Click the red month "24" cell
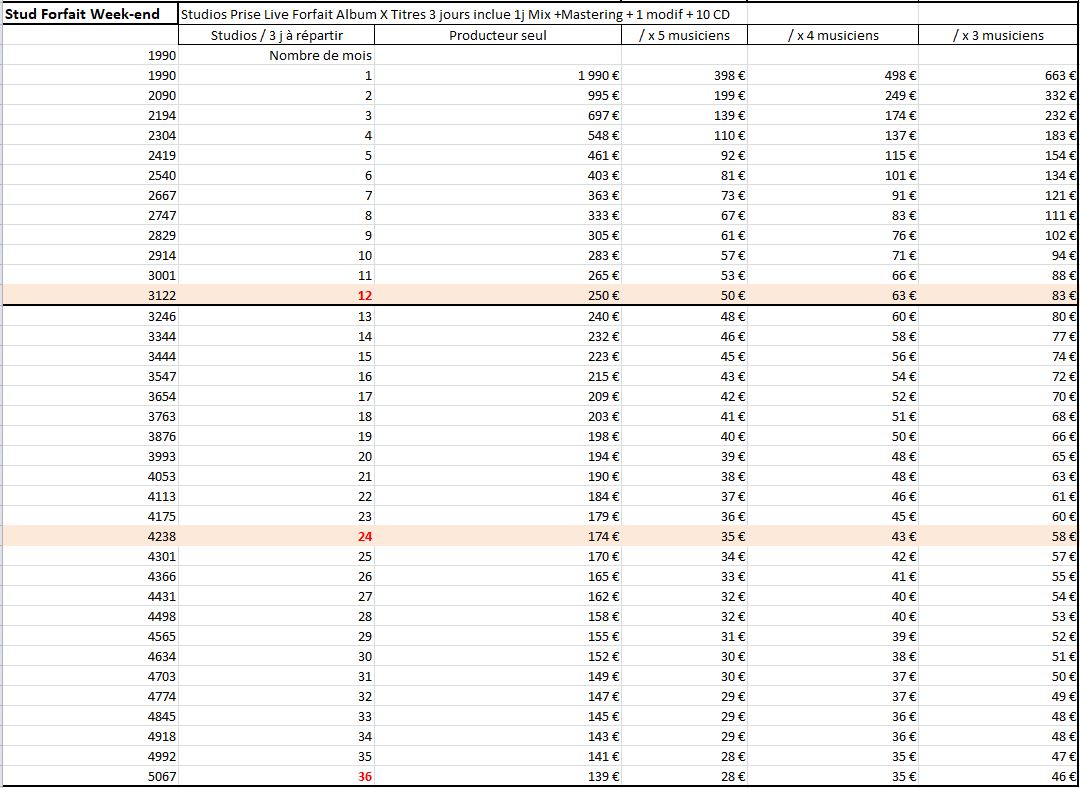This screenshot has width=1080, height=788. click(365, 536)
